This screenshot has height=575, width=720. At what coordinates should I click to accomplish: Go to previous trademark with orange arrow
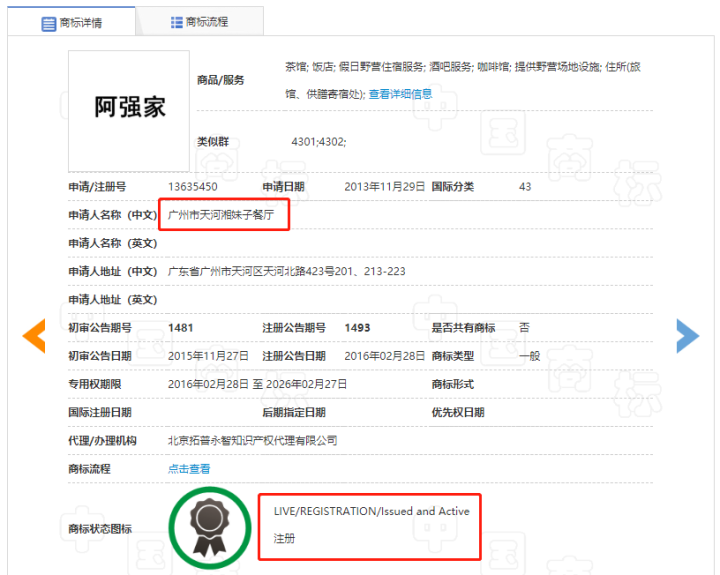[34, 336]
